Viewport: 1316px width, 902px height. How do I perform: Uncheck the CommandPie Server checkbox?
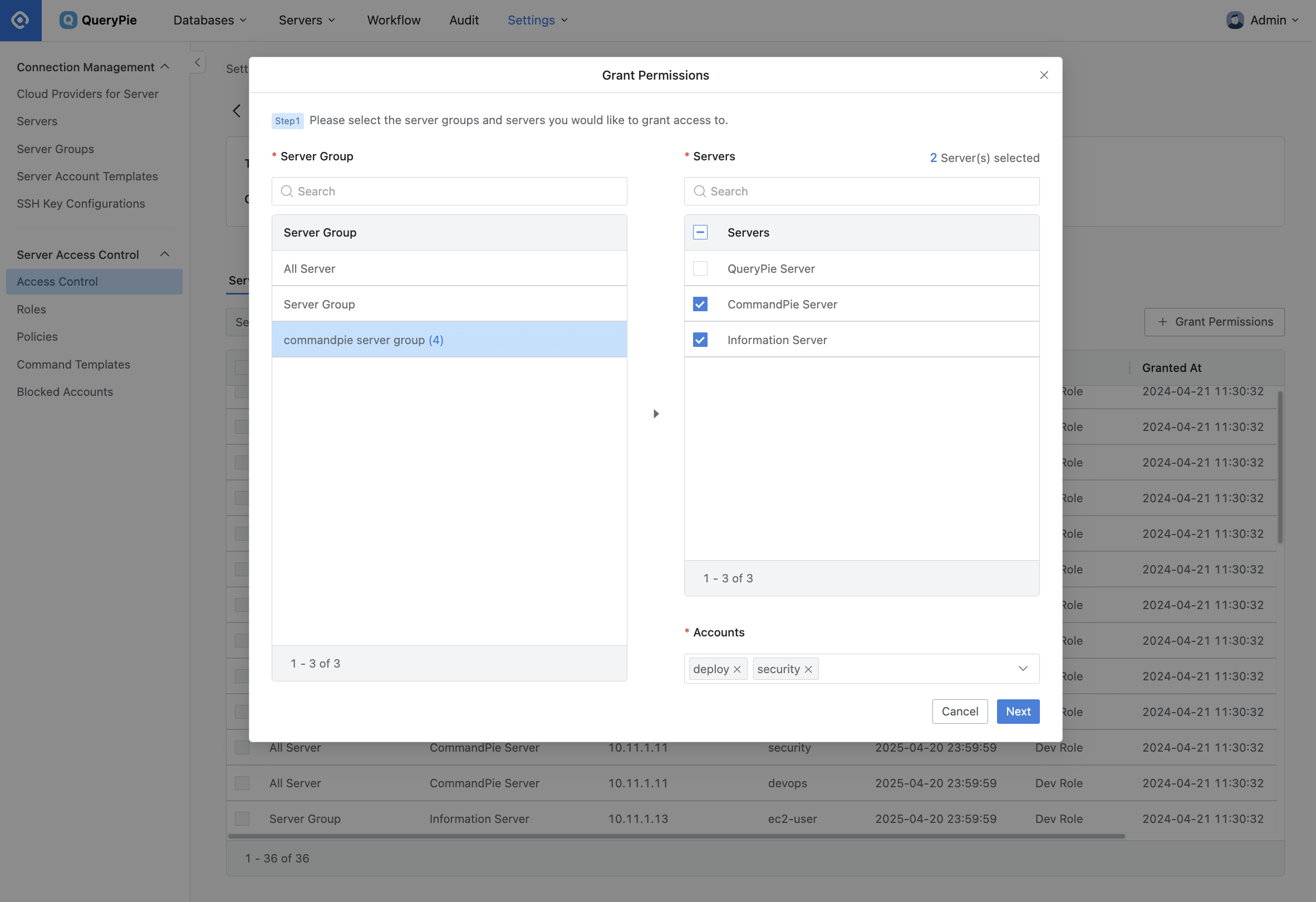pos(700,304)
